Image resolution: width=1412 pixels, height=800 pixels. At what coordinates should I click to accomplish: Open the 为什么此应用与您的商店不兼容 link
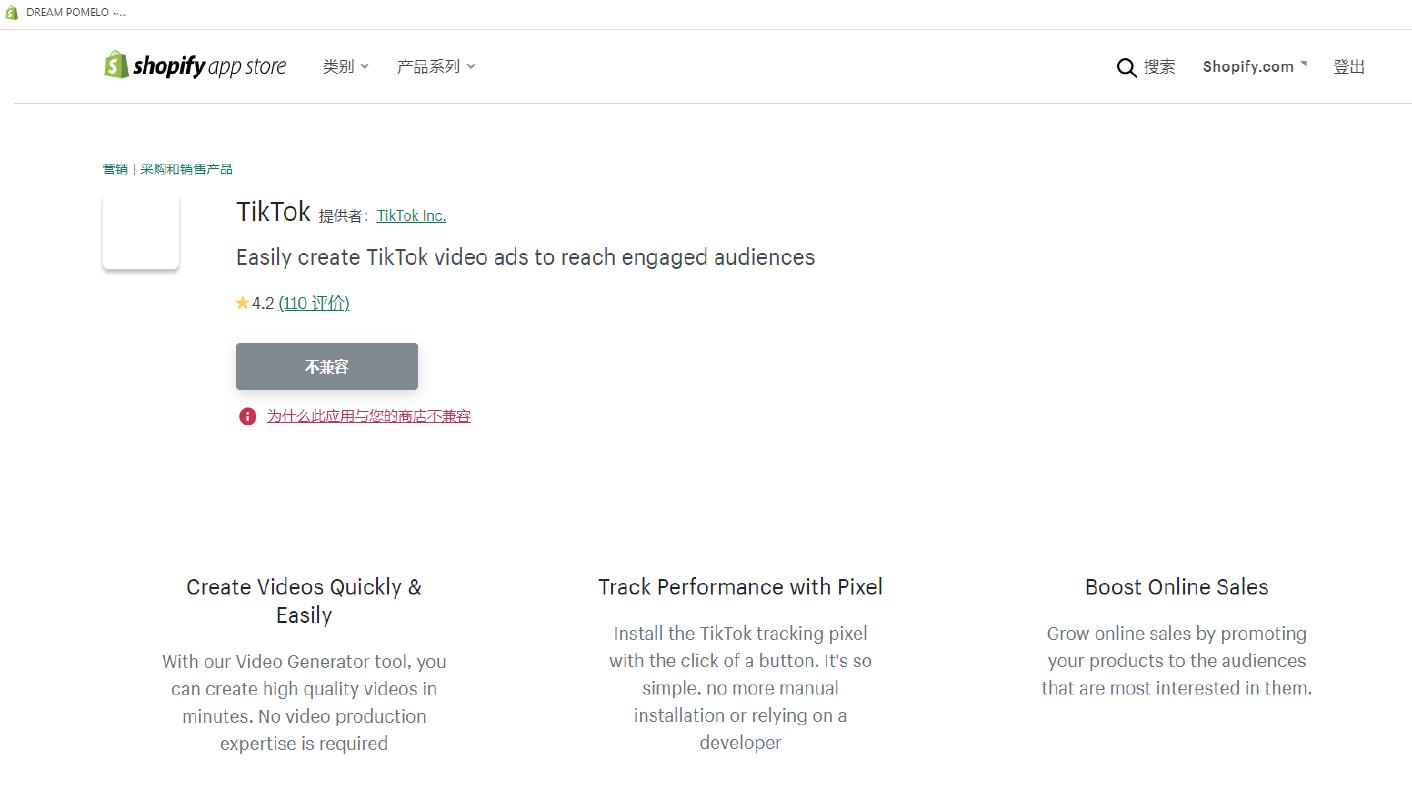click(x=368, y=416)
